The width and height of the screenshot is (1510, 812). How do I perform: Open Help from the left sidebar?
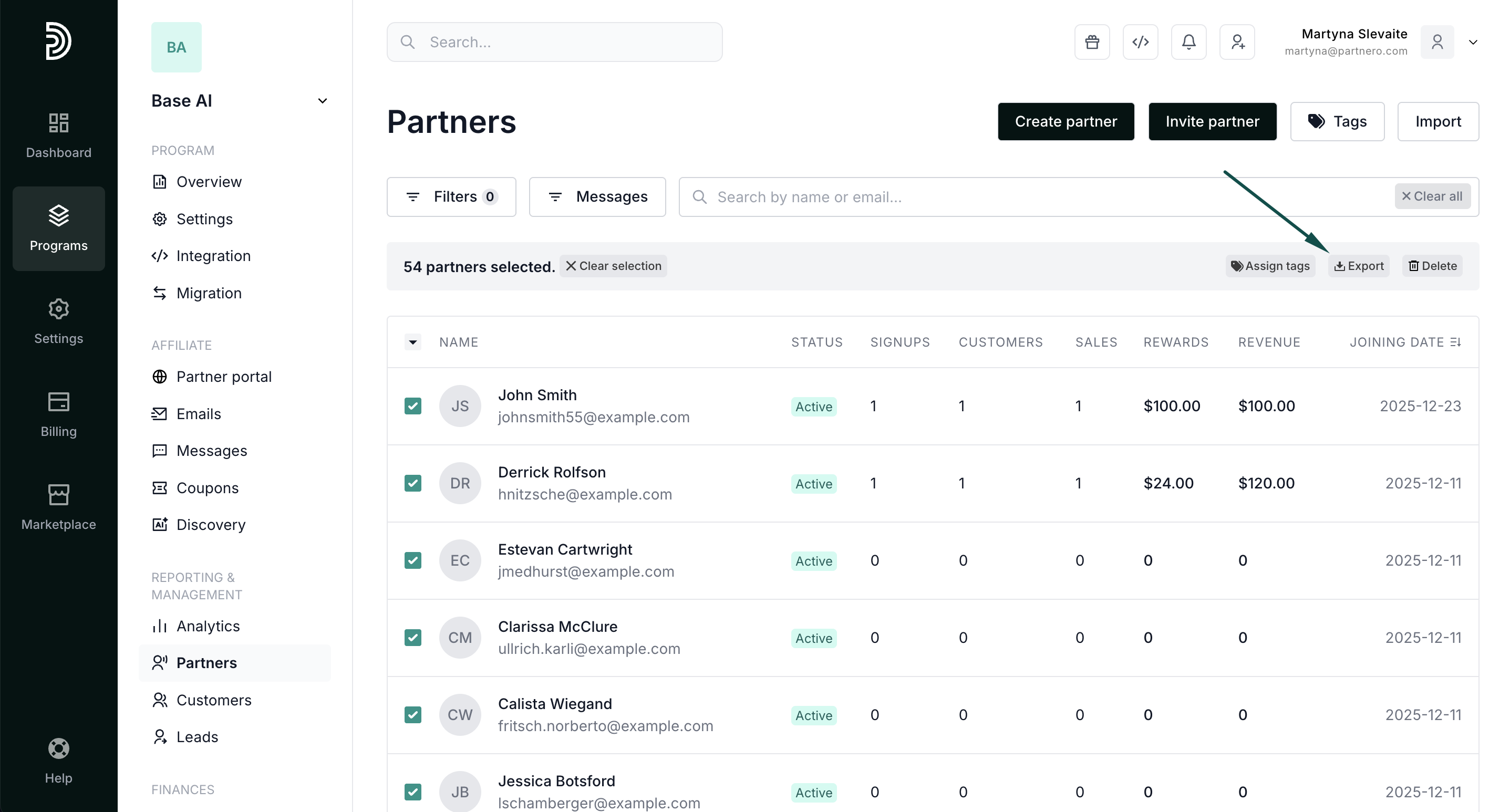(59, 761)
